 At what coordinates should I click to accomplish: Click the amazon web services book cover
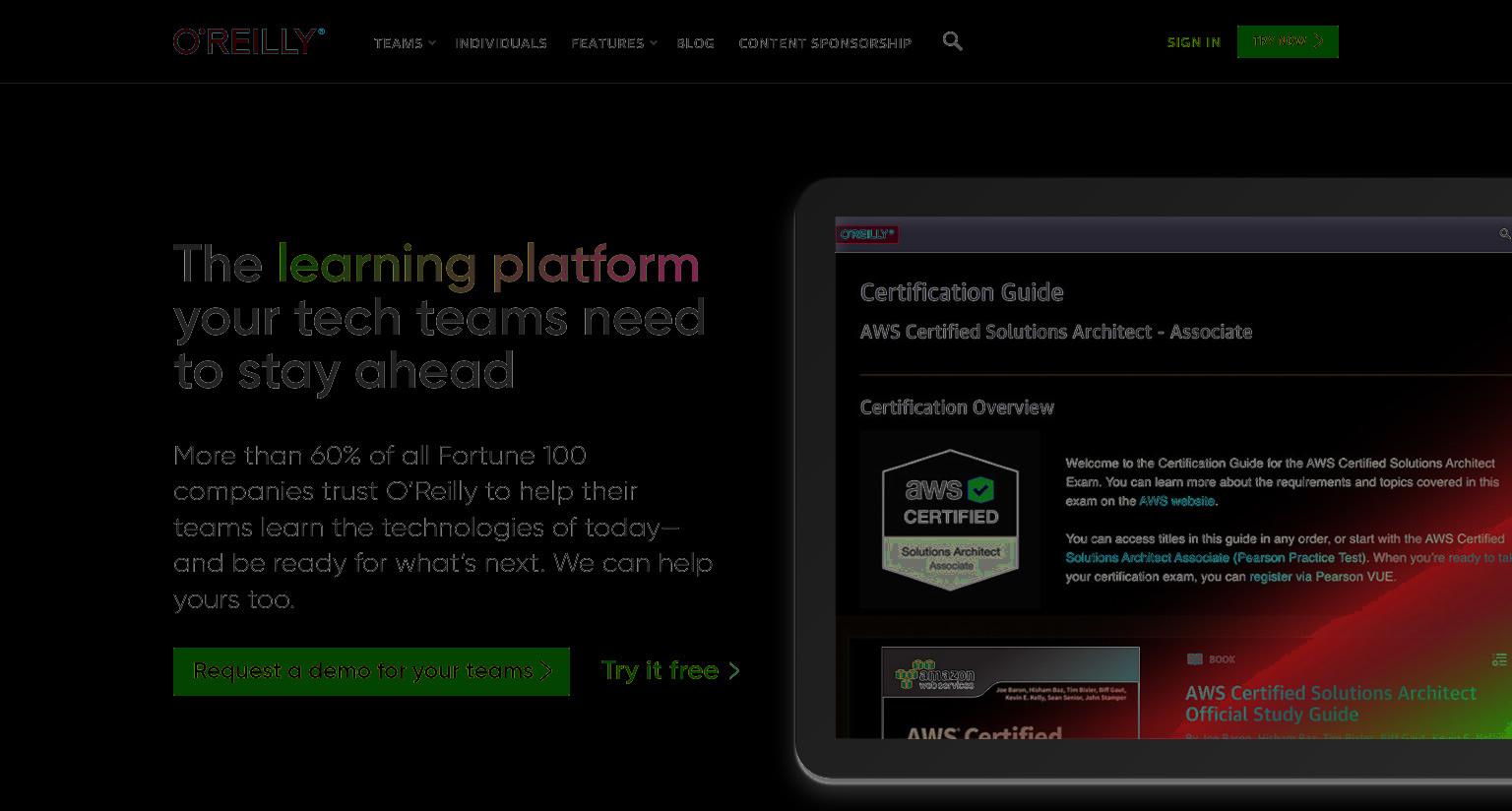tap(1010, 693)
